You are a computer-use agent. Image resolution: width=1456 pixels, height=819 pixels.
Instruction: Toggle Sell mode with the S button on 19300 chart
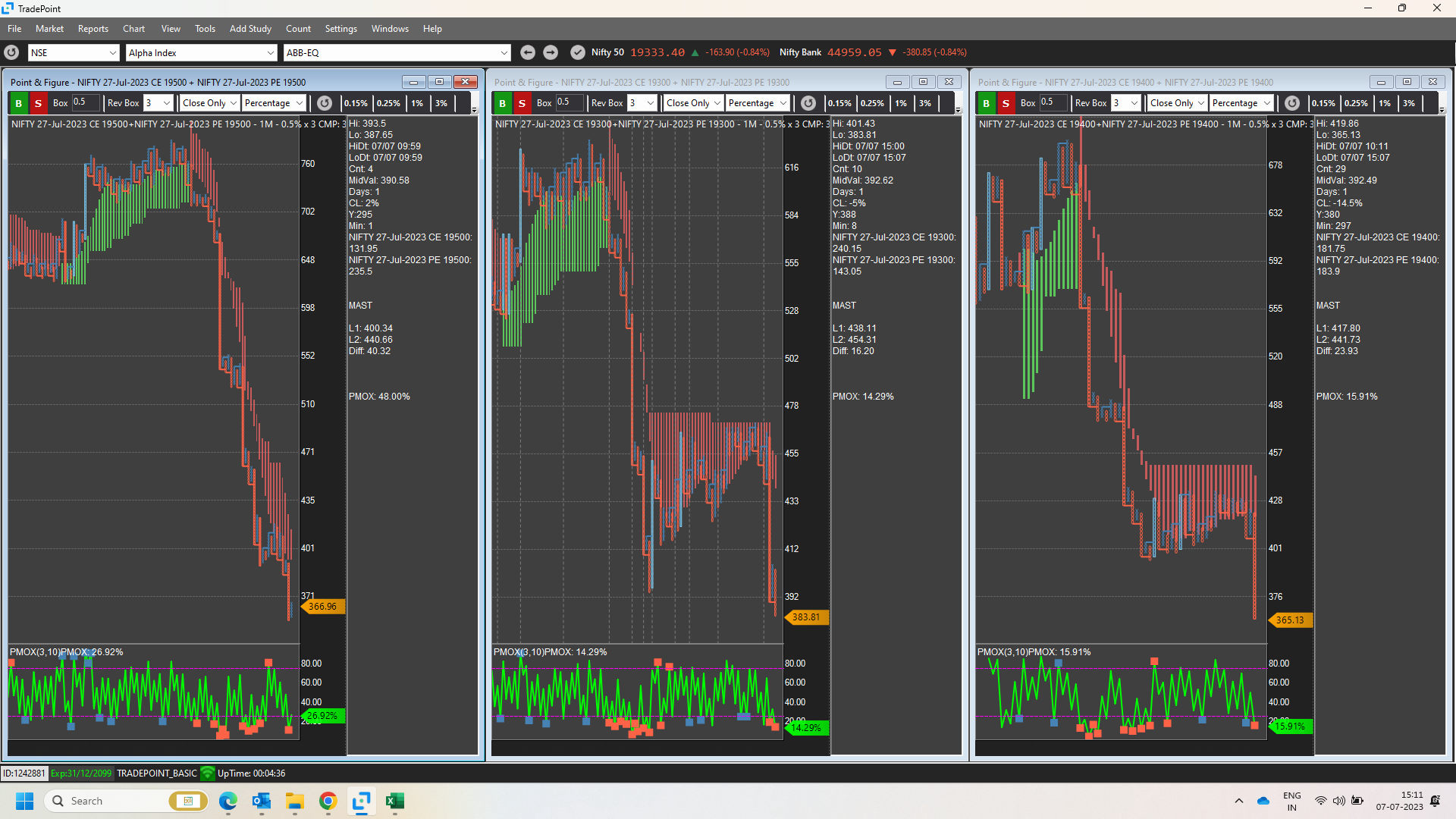(x=522, y=102)
